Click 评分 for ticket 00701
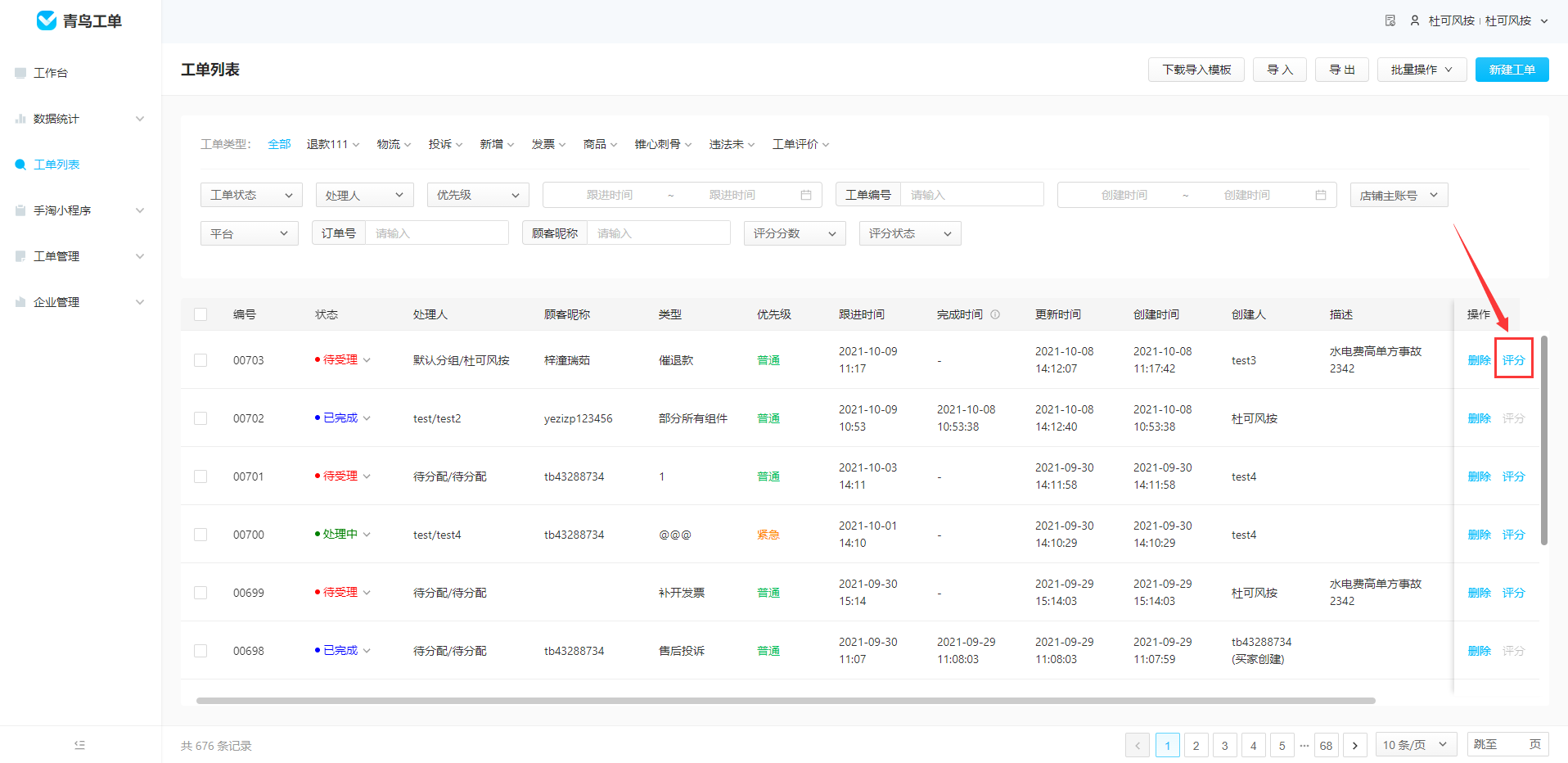Viewport: 1568px width, 763px height. click(1513, 476)
